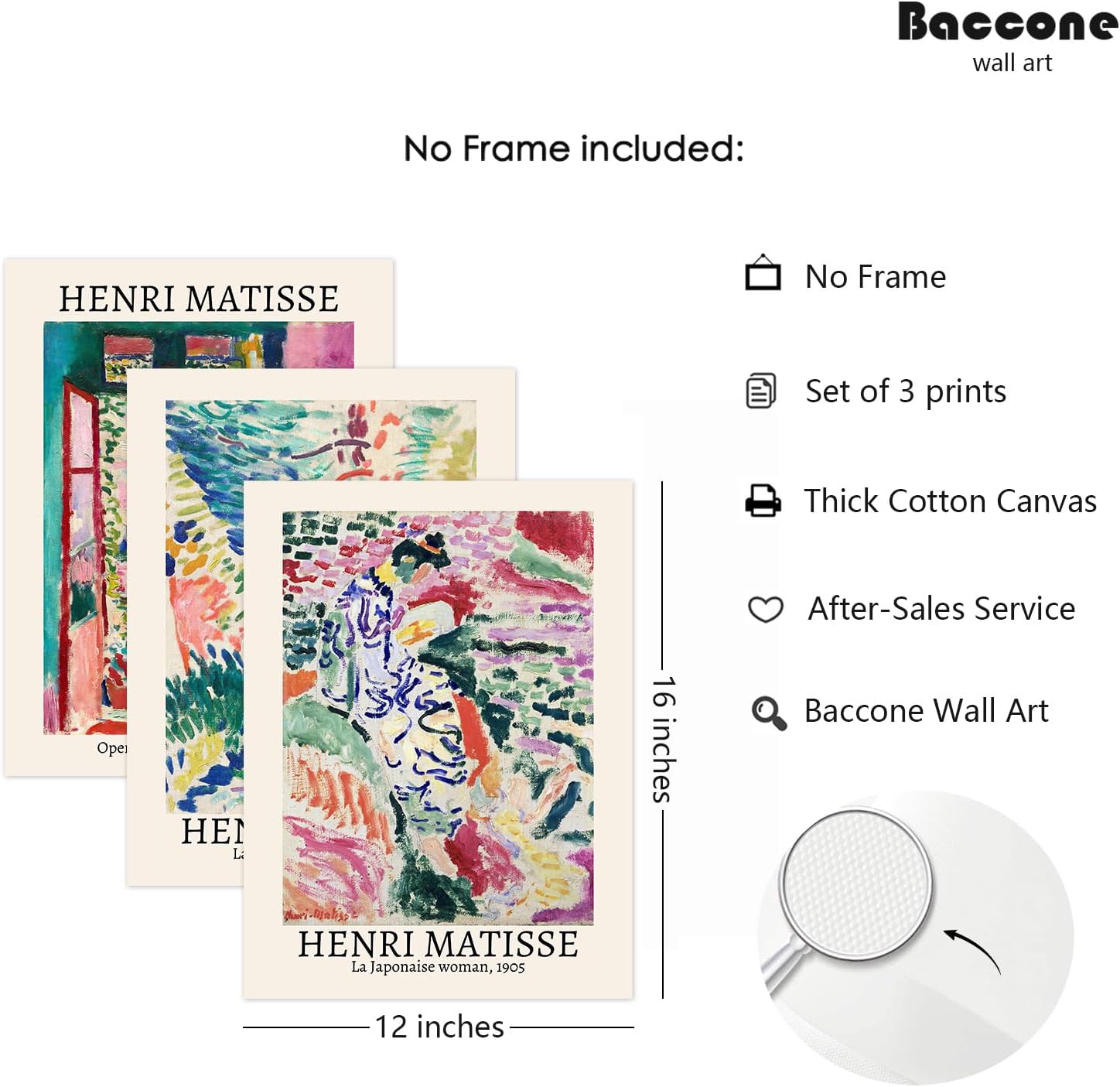Click the La Japonaise woman, 1905 caption

click(438, 967)
